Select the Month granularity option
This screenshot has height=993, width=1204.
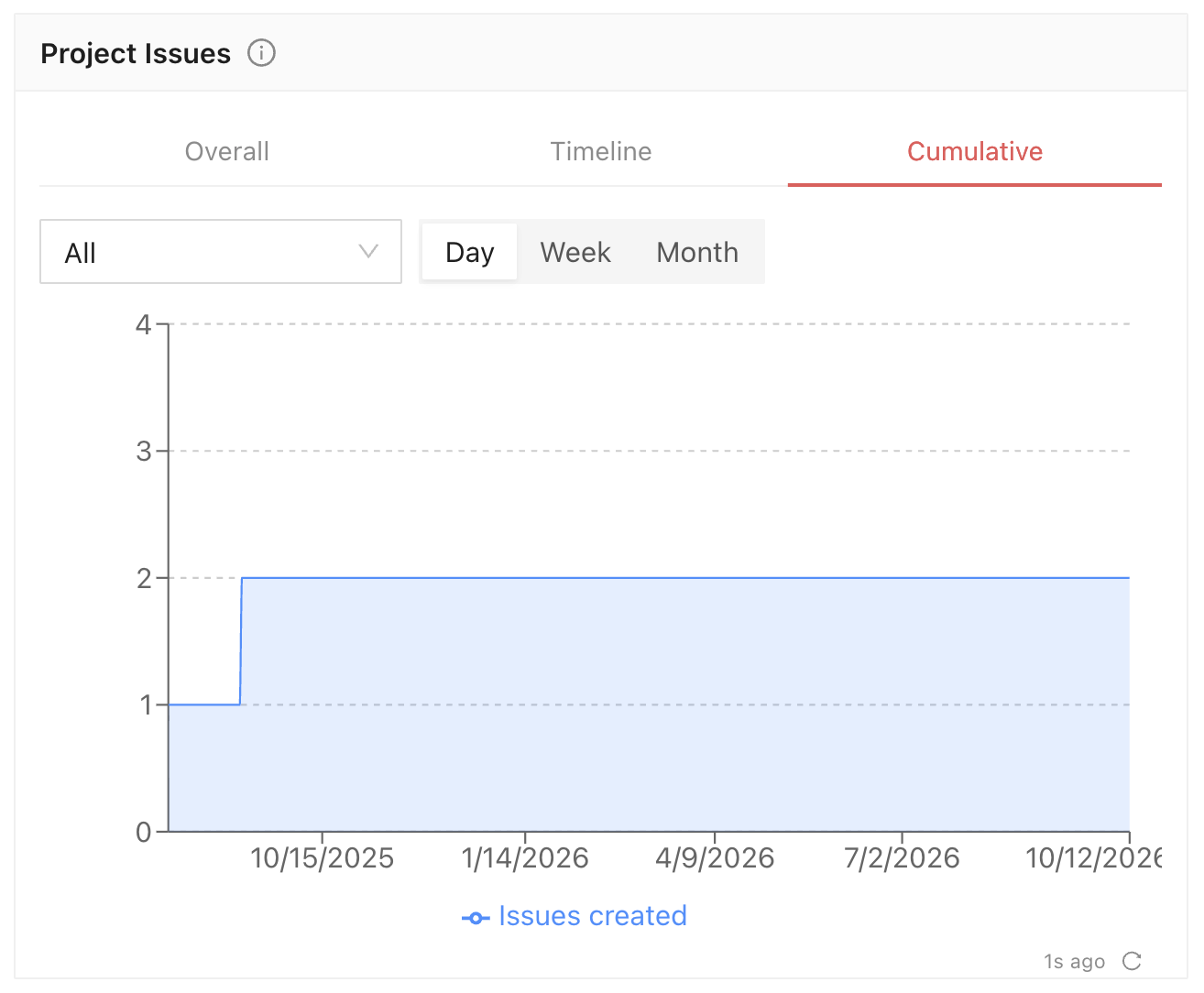(697, 252)
